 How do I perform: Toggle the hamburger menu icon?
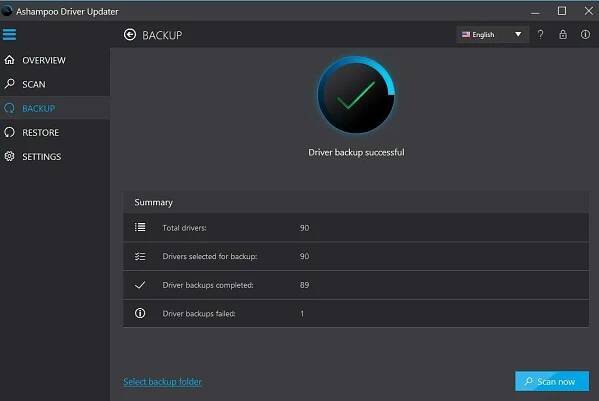(10, 34)
